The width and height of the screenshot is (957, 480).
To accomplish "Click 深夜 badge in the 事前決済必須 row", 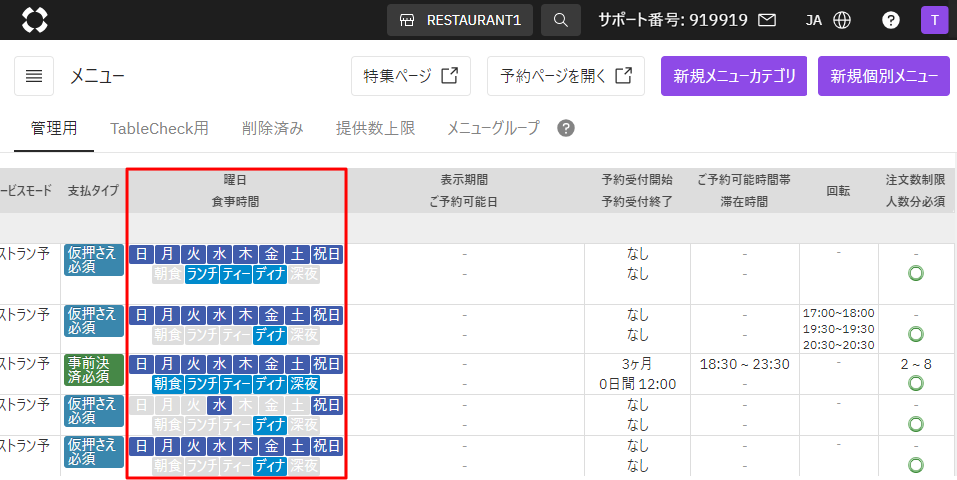I will point(304,384).
